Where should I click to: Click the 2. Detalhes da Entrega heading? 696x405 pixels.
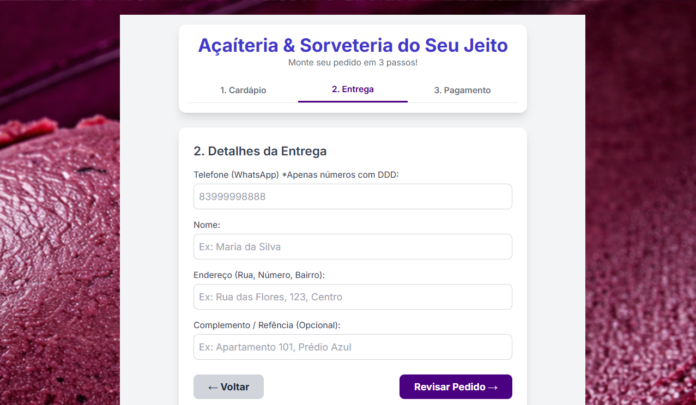click(x=260, y=151)
